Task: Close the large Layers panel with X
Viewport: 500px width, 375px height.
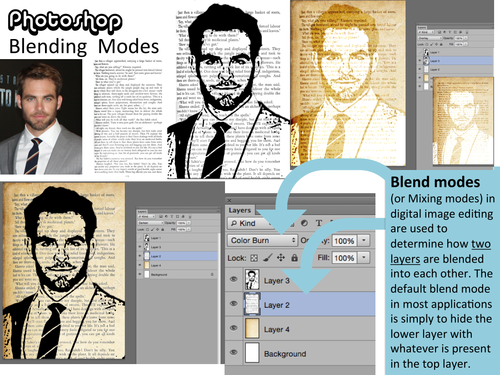Action: [x=229, y=200]
